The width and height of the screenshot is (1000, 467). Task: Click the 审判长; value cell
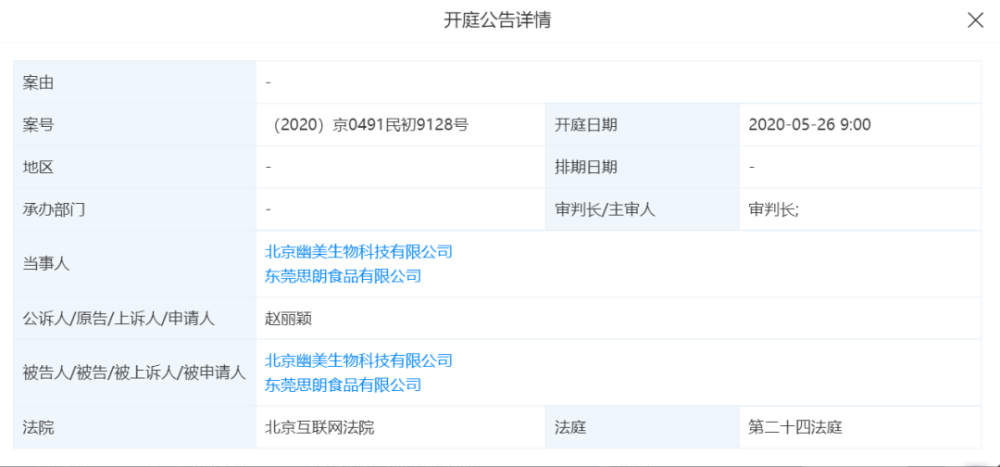(773, 210)
